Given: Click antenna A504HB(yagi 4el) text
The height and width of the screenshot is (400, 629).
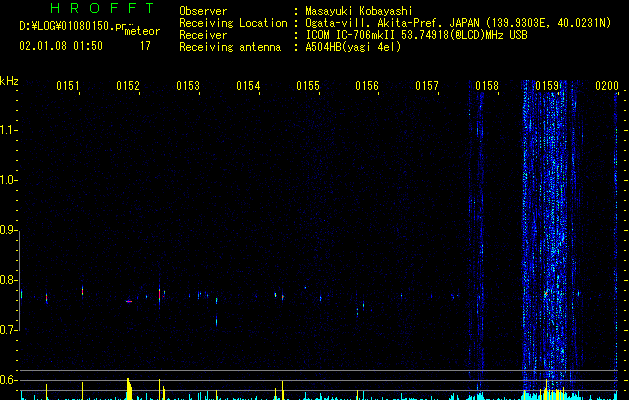Looking at the screenshot, I should (x=353, y=47).
